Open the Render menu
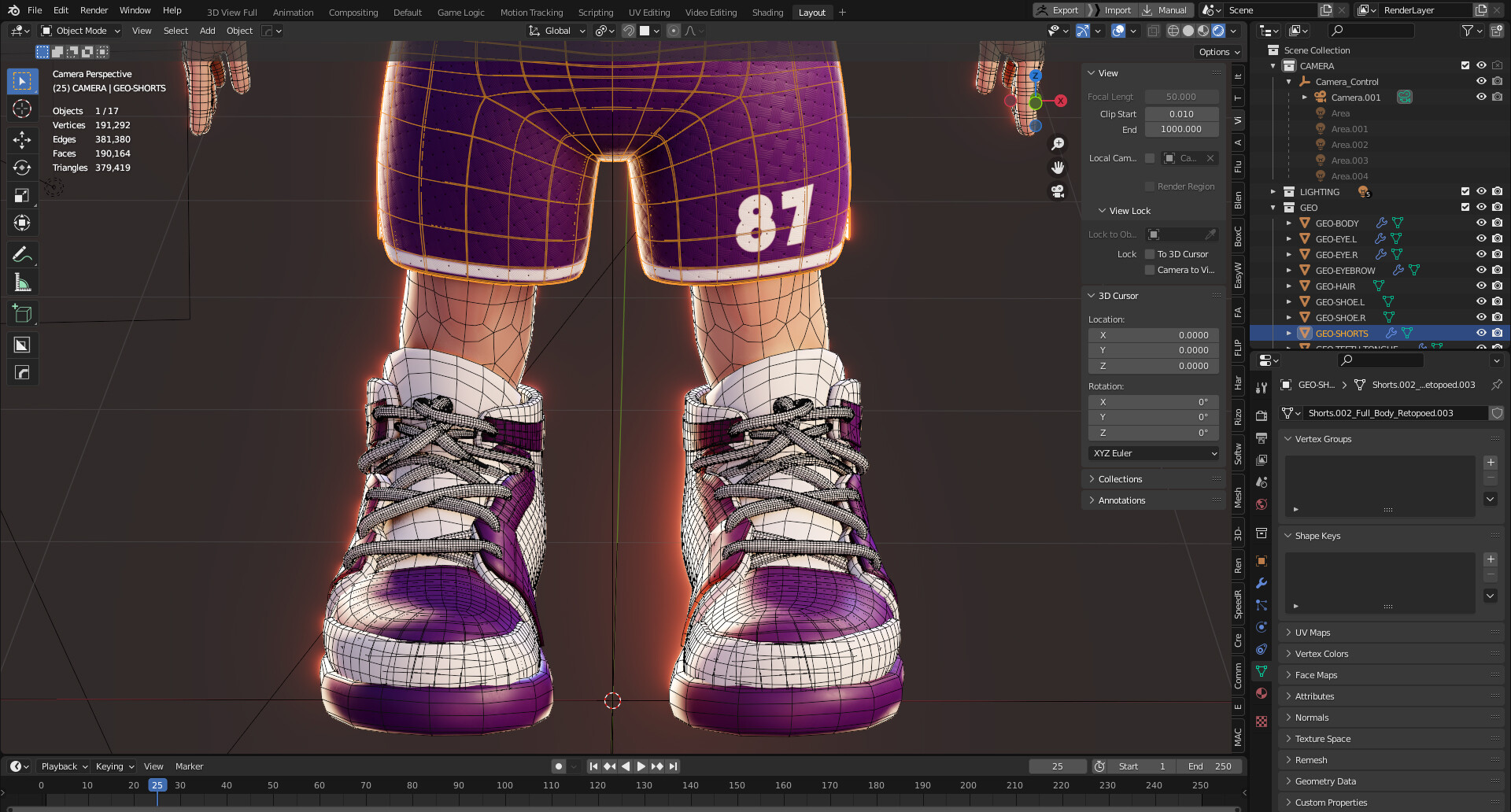Viewport: 1511px width, 812px height. [x=94, y=10]
